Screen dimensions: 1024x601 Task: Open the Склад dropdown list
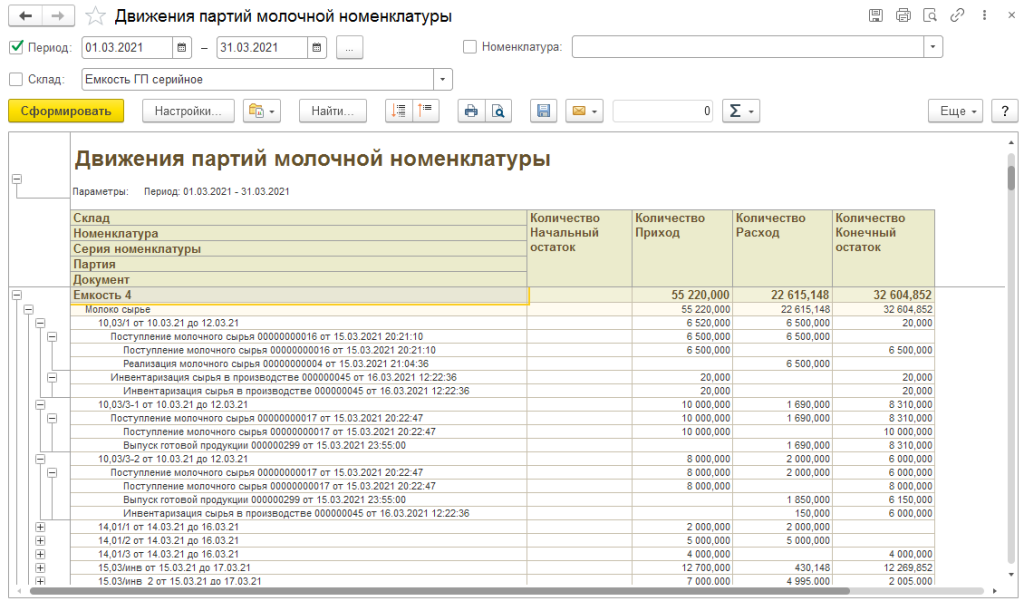(x=442, y=80)
